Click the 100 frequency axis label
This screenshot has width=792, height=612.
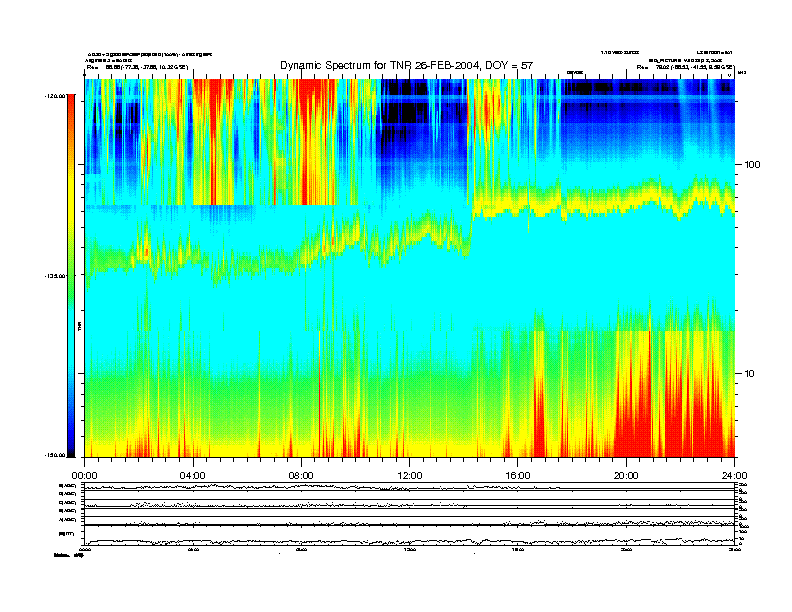coord(752,165)
